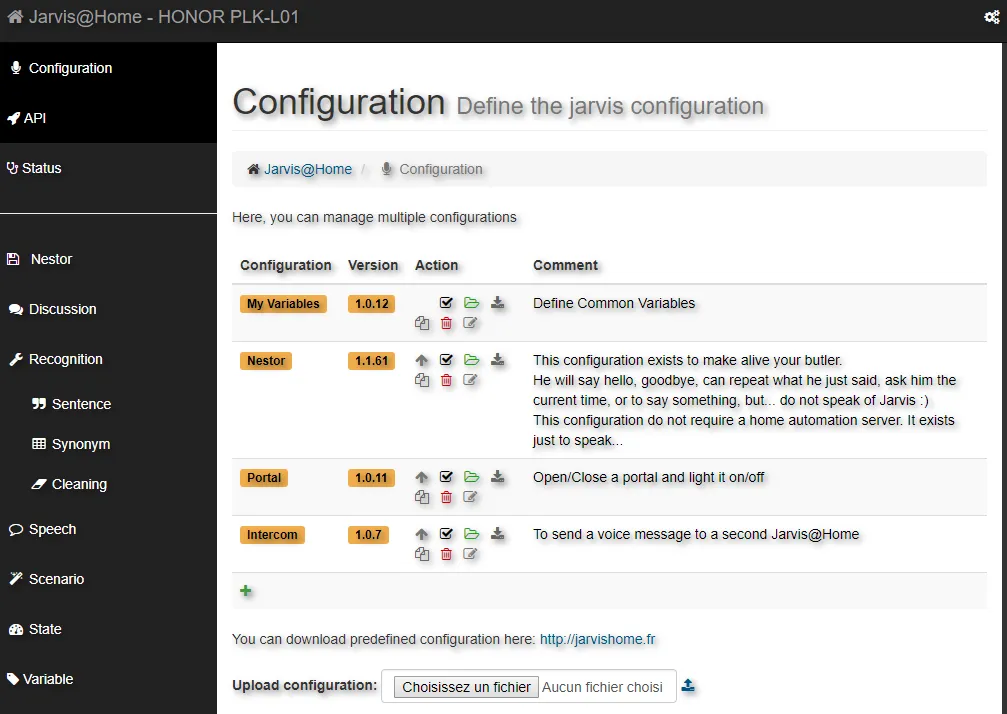Expand the Scenario sidebar menu
Screen dimensions: 1007x714
[56, 579]
